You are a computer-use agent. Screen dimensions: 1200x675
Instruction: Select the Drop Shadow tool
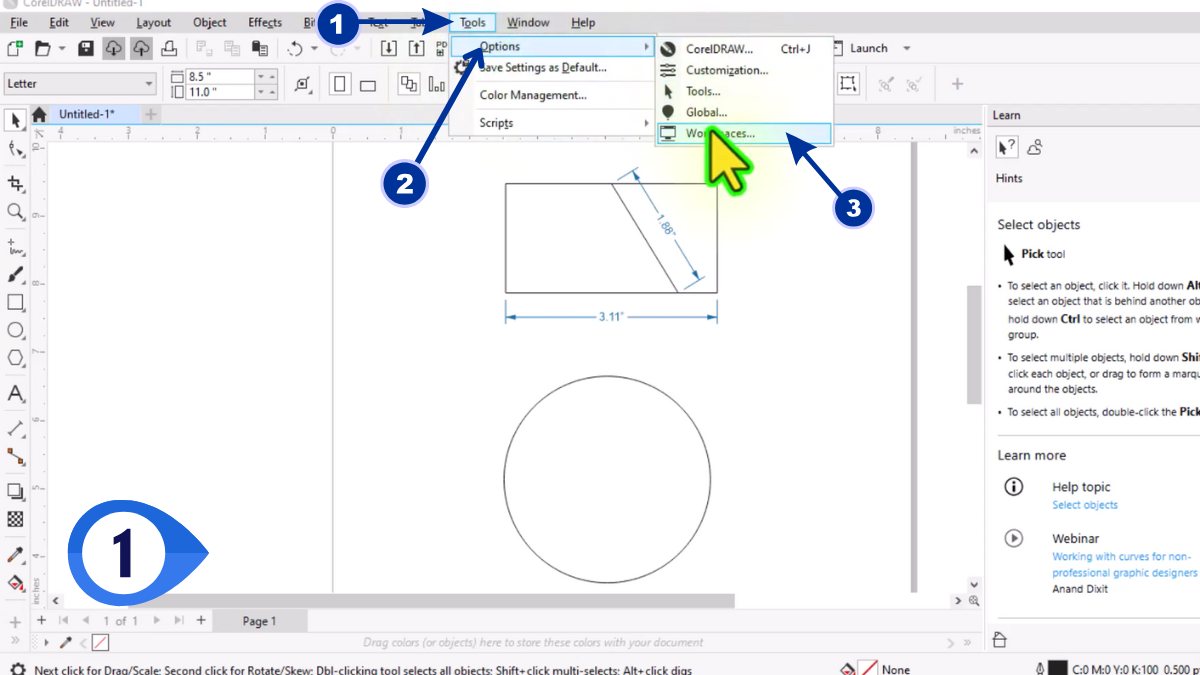point(16,491)
